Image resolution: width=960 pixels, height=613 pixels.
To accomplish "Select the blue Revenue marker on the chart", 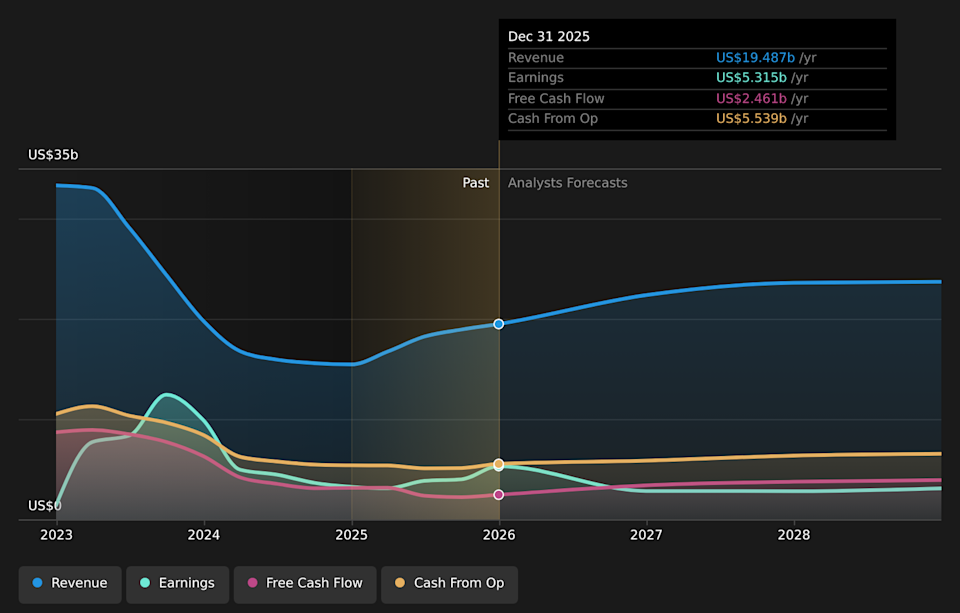I will (498, 323).
